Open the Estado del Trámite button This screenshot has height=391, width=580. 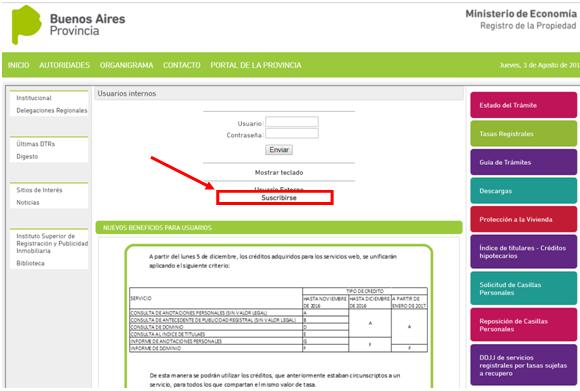pyautogui.click(x=523, y=105)
